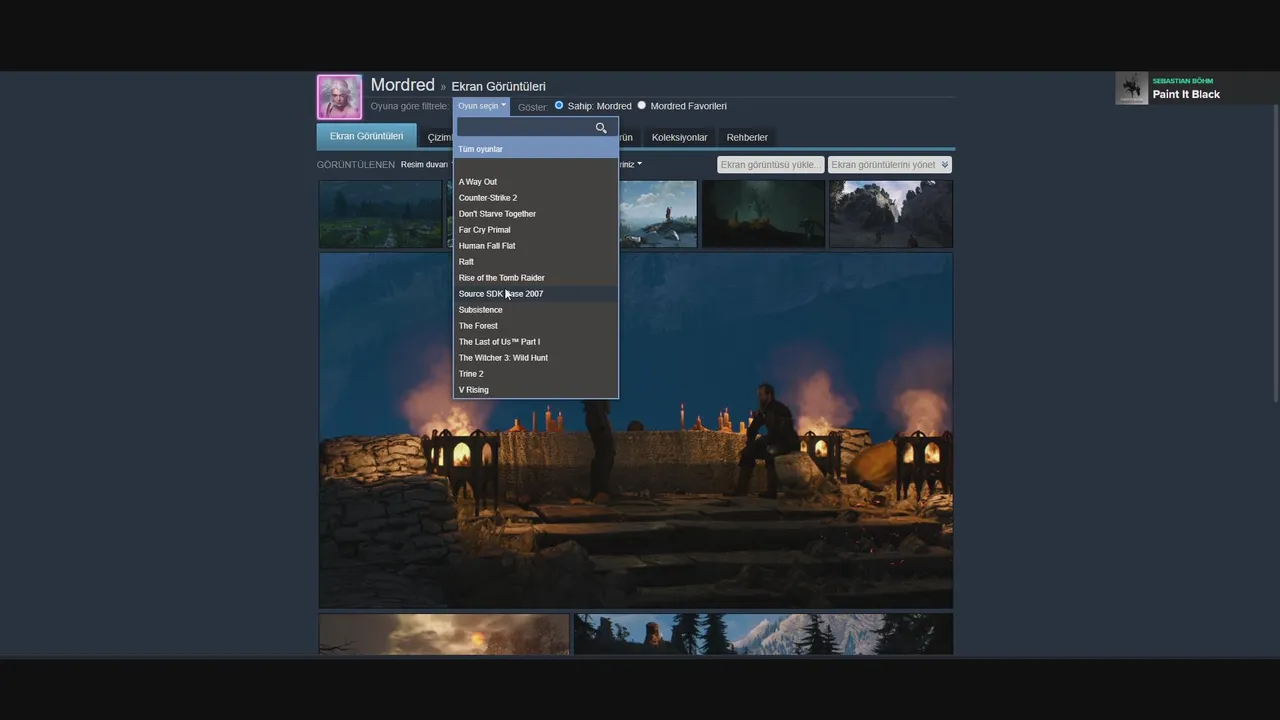Open the Mordred profile name link
Screen dimensions: 1280x720
pyautogui.click(x=402, y=85)
